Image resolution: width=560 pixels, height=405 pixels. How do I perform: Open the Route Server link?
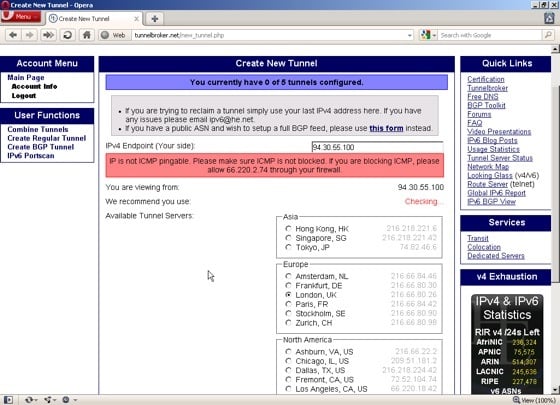point(488,184)
